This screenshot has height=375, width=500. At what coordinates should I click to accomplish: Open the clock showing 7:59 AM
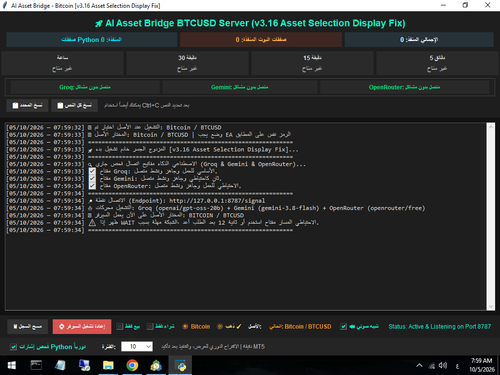[482, 365]
